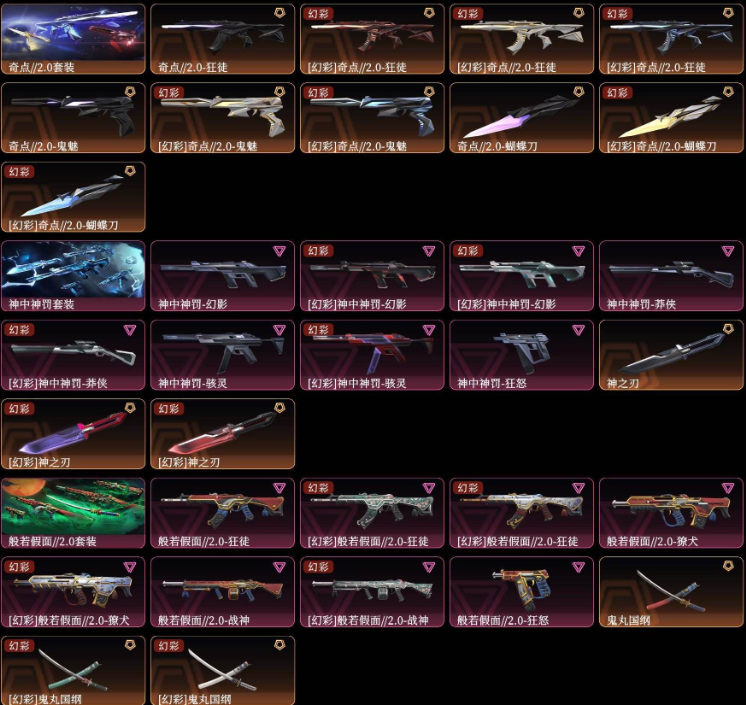The width and height of the screenshot is (746, 705).
Task: Choose the red 幻彩 奇点//2.0-狂徒 variant
Action: tap(372, 39)
